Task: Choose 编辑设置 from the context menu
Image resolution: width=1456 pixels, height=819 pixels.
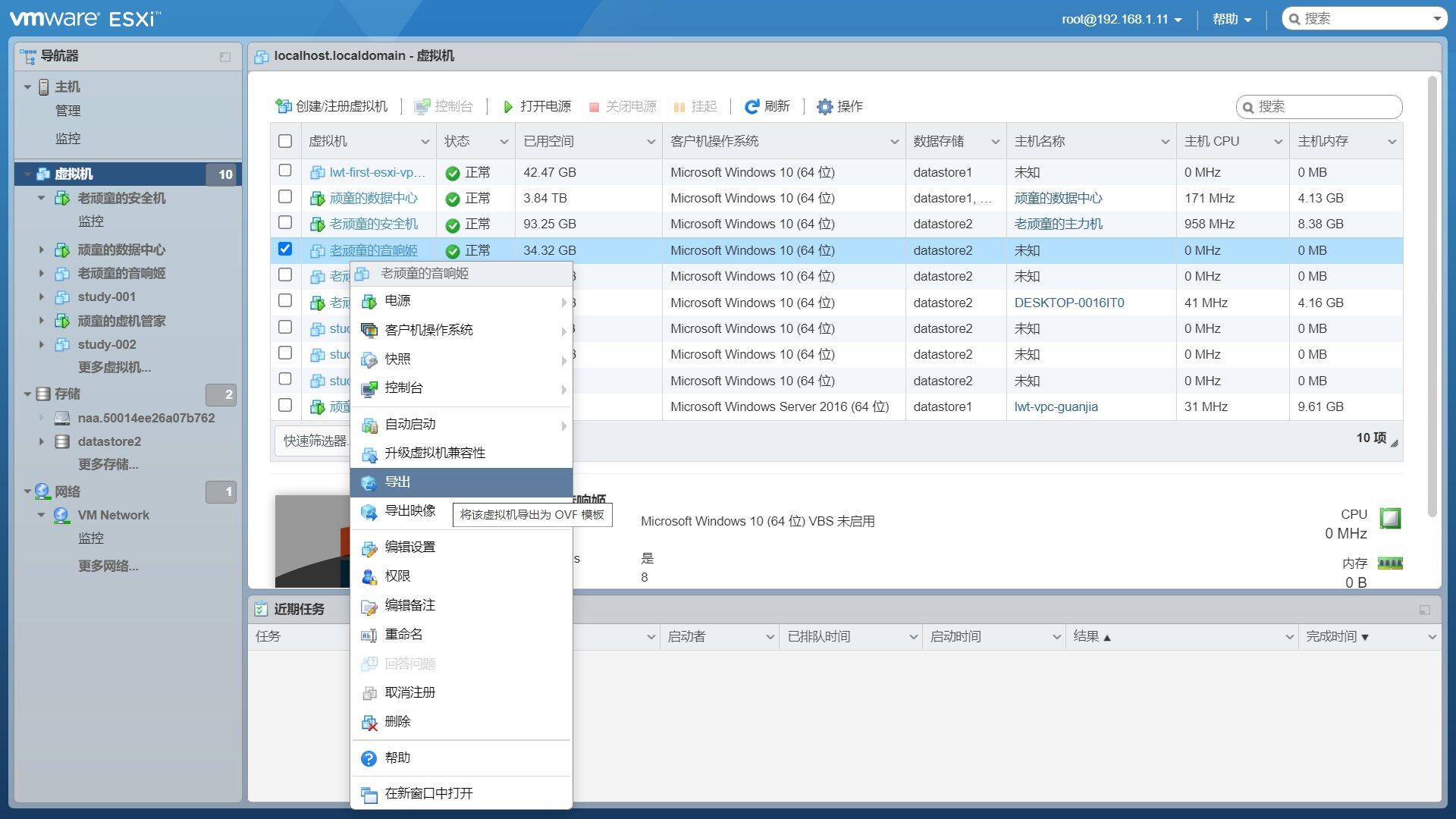Action: (461, 548)
